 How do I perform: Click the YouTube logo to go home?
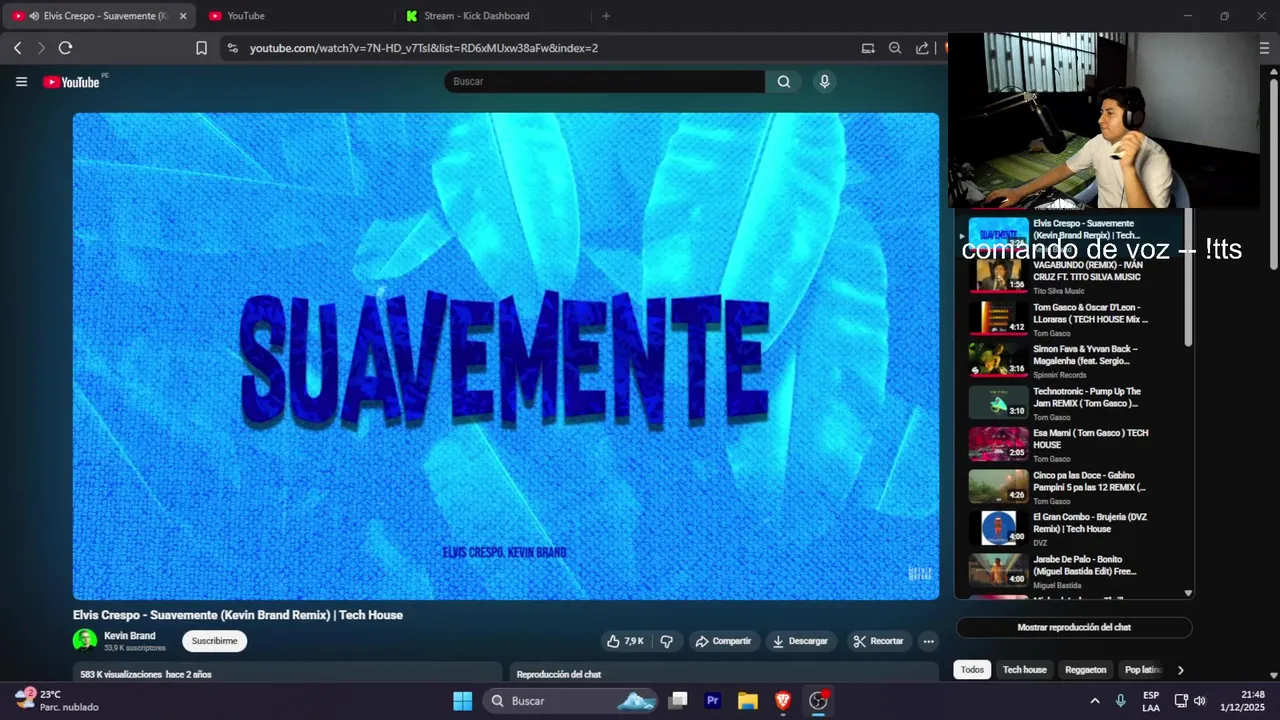pyautogui.click(x=71, y=82)
